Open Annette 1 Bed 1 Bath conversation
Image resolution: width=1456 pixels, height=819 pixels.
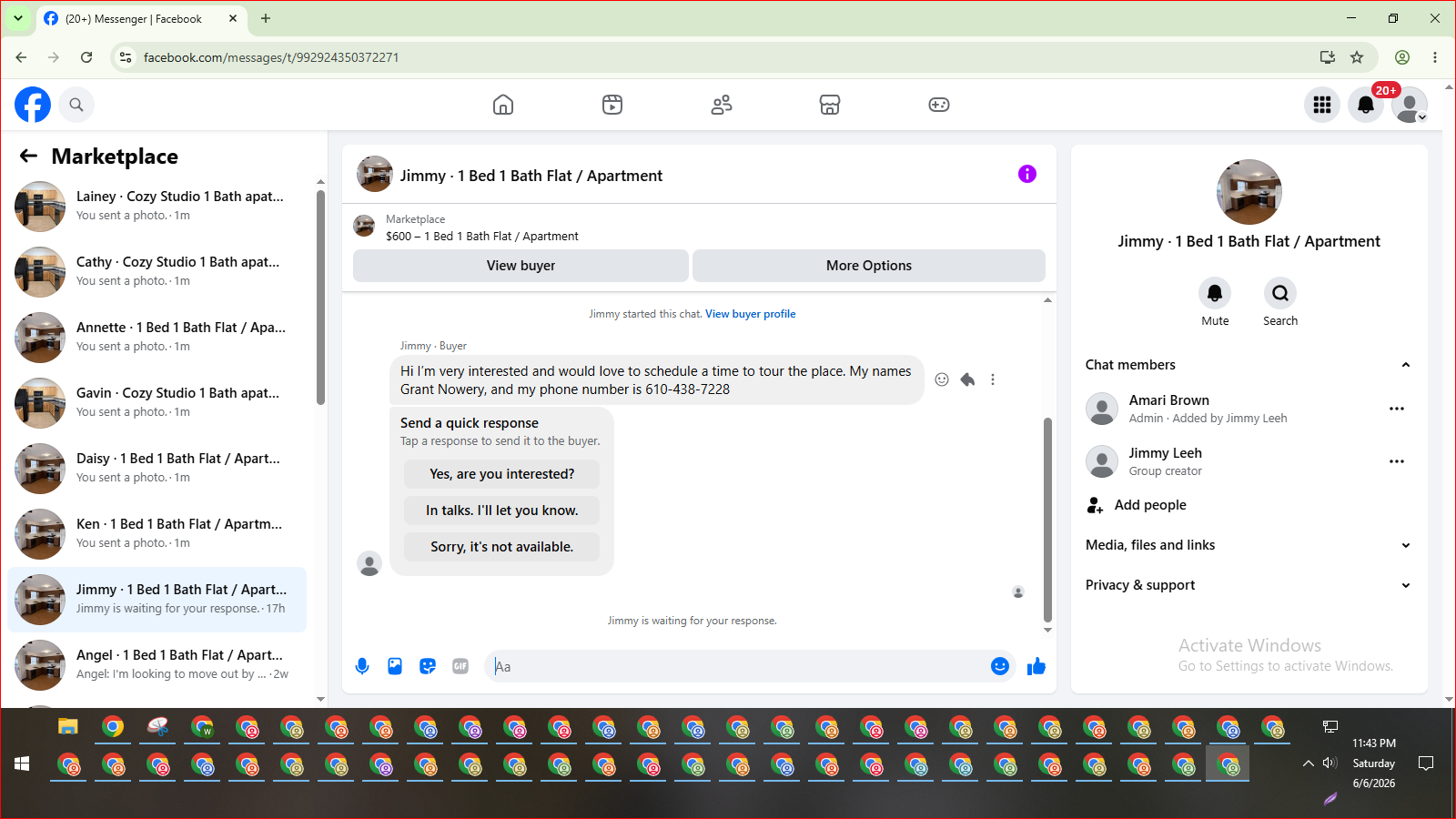tap(157, 338)
